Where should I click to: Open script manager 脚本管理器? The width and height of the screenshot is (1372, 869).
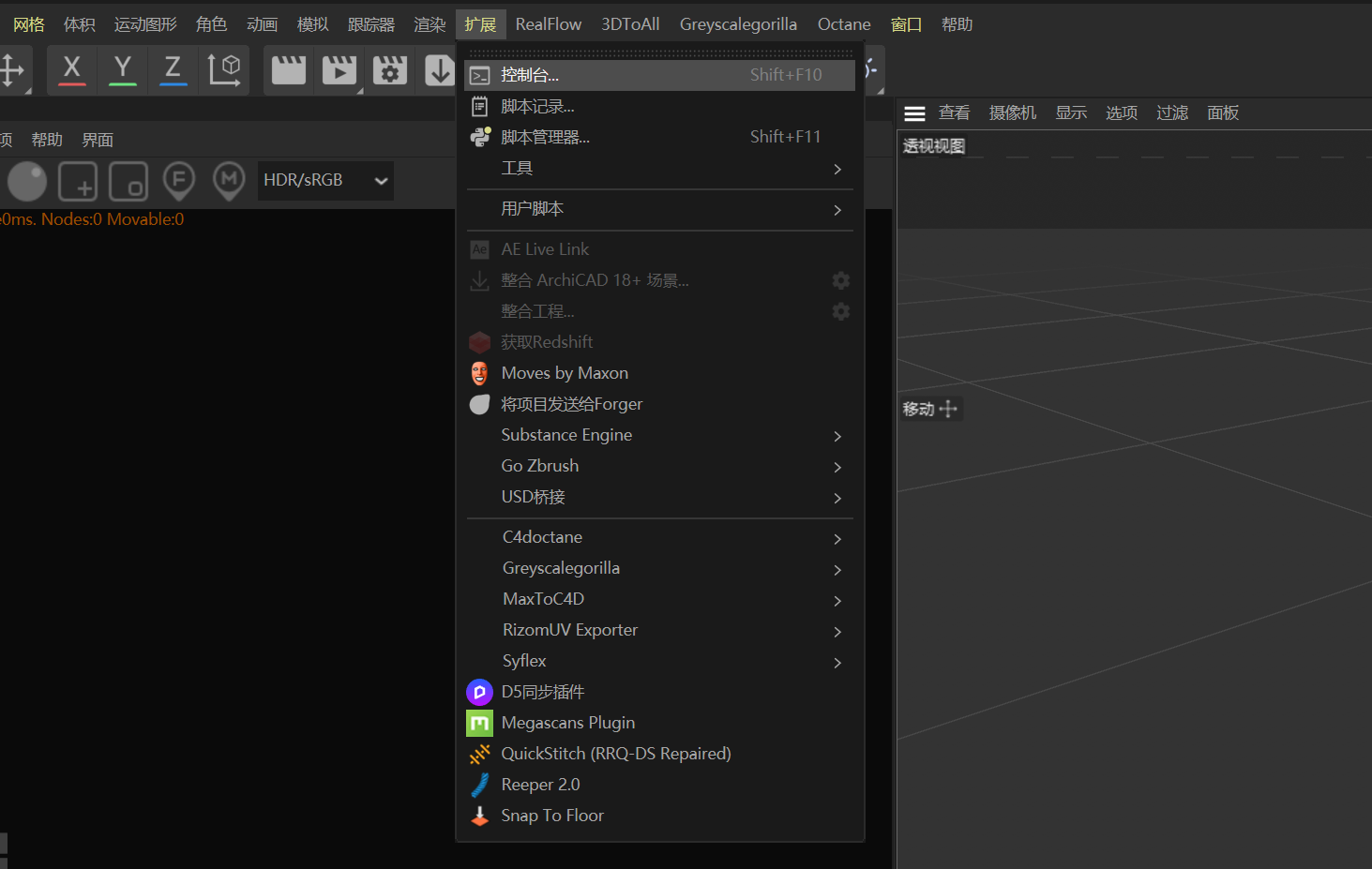(x=660, y=137)
